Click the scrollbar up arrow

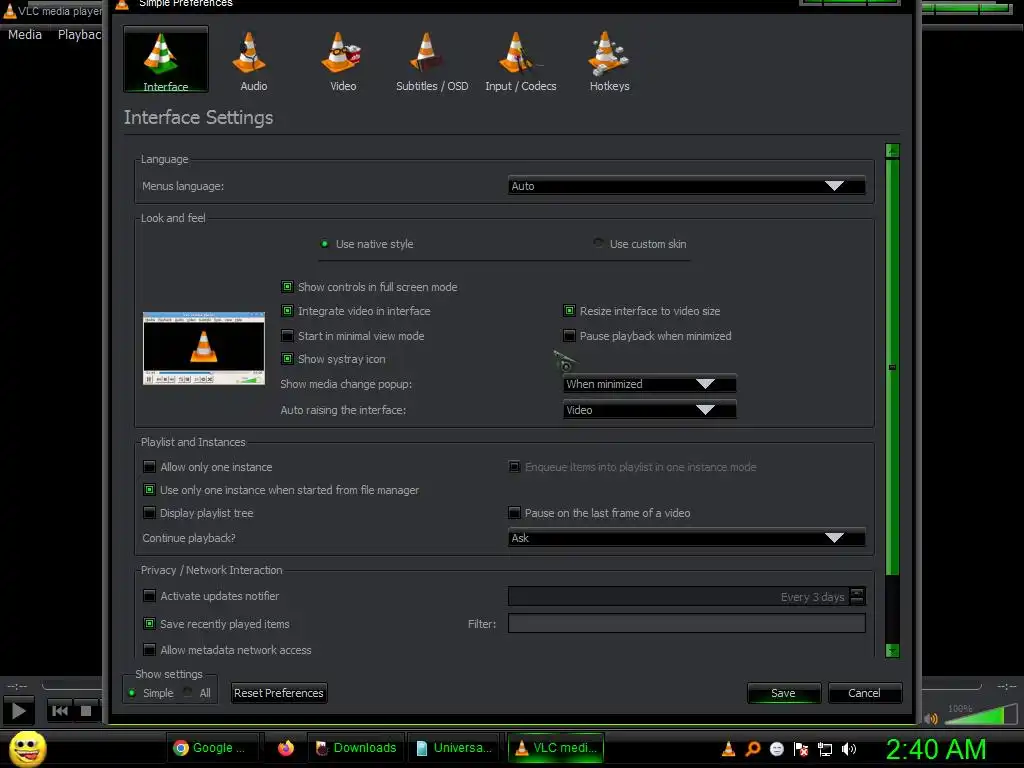click(x=892, y=151)
